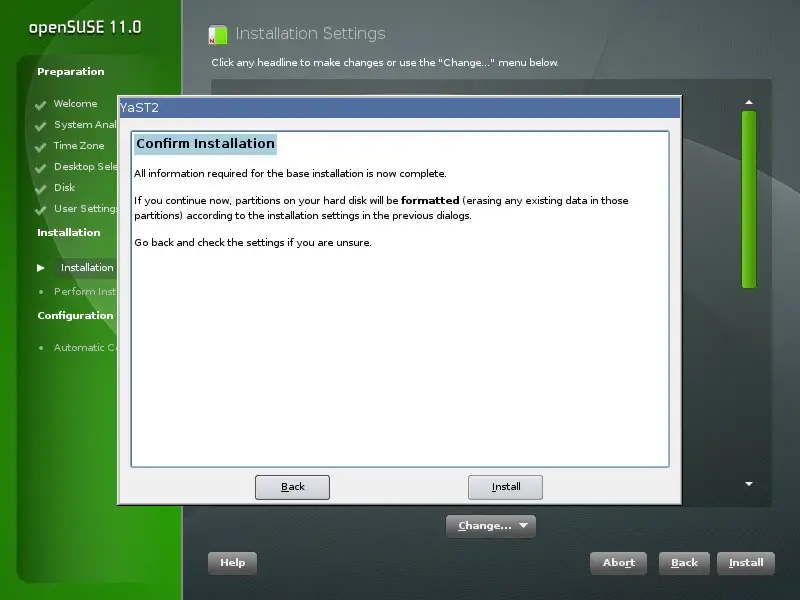This screenshot has height=600, width=800.
Task: Click the checkmark icon next to User Settings
Action: coord(40,210)
